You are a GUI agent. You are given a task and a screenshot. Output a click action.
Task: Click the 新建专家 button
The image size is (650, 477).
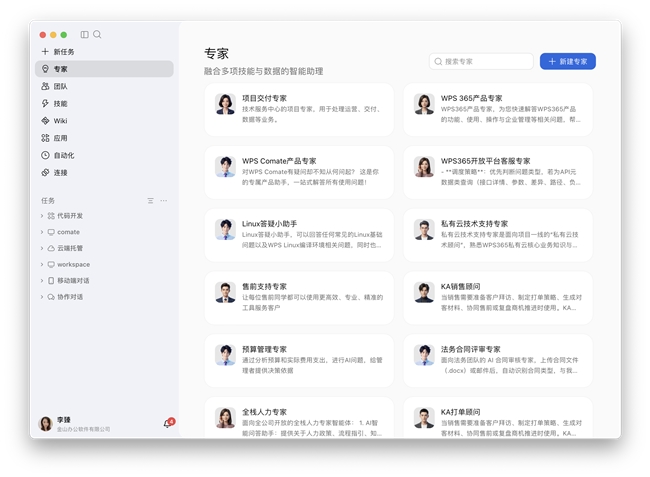(x=568, y=61)
